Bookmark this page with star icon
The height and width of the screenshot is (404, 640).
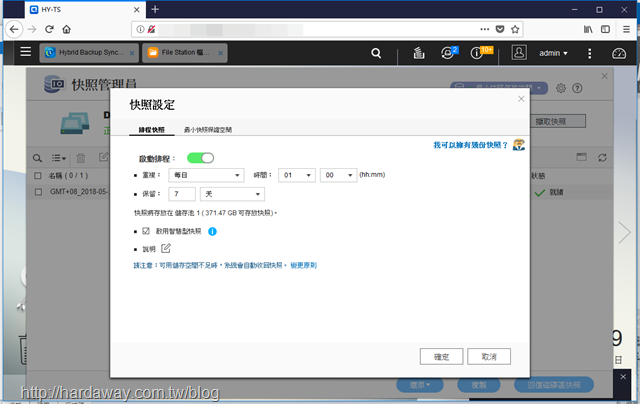point(515,29)
